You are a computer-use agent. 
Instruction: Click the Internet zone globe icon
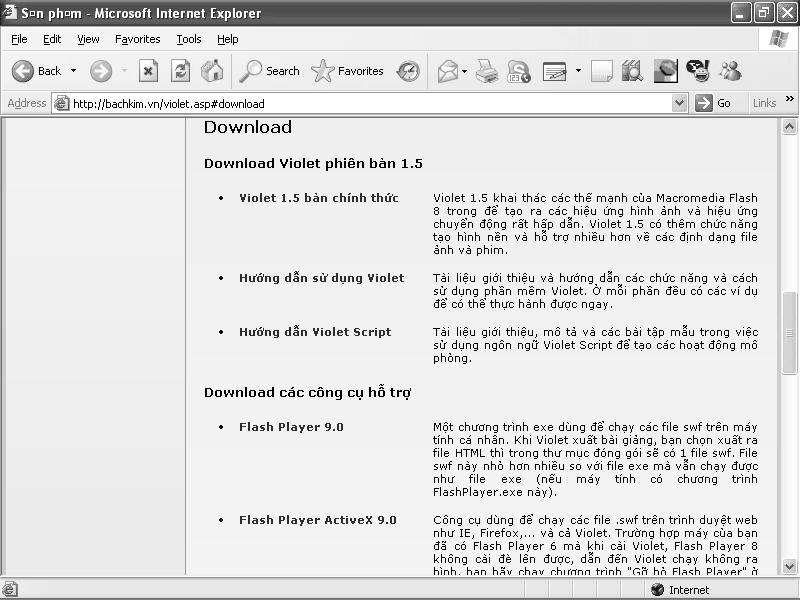pyautogui.click(x=658, y=590)
